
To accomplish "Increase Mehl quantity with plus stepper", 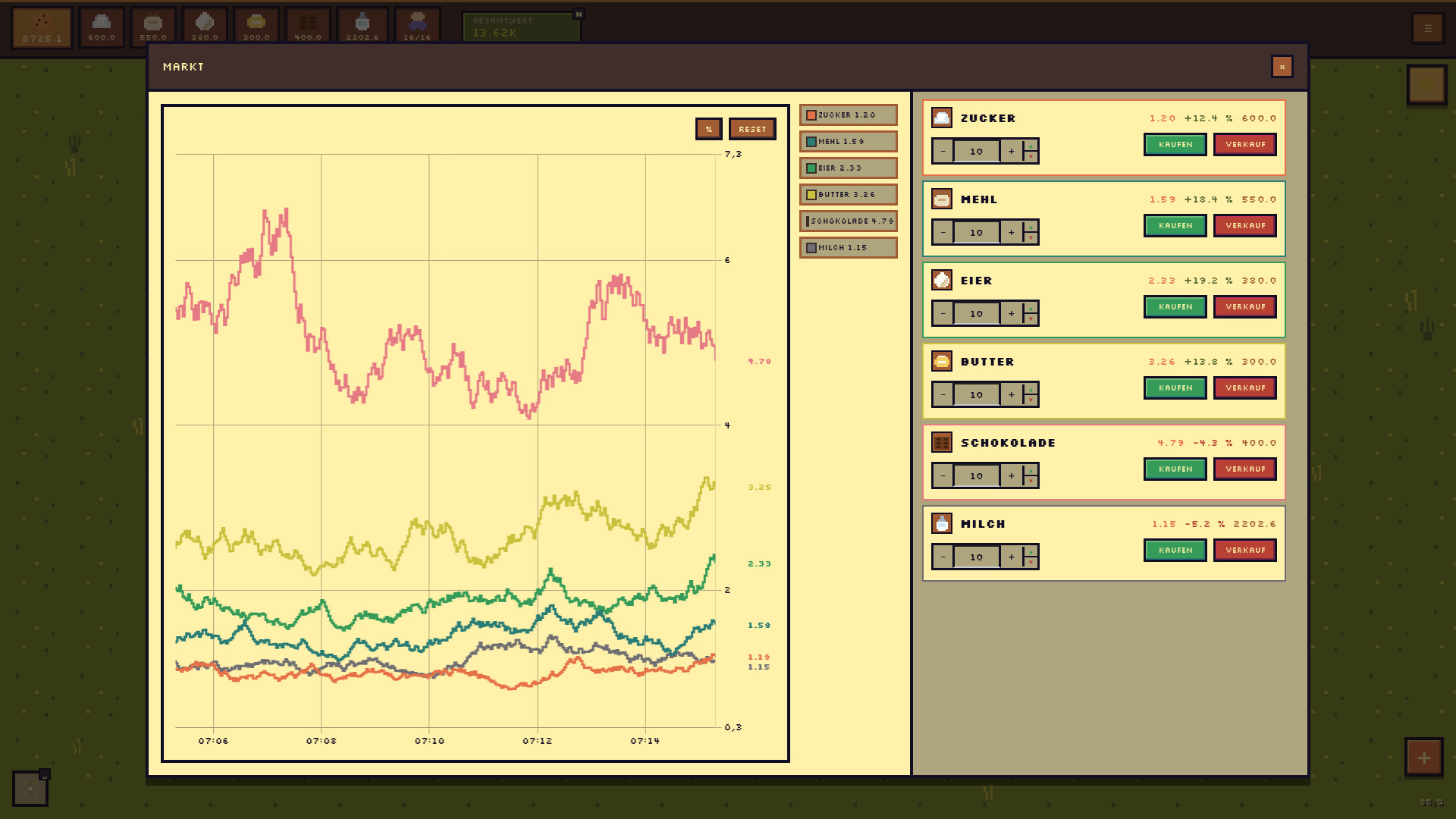I will point(1011,233).
